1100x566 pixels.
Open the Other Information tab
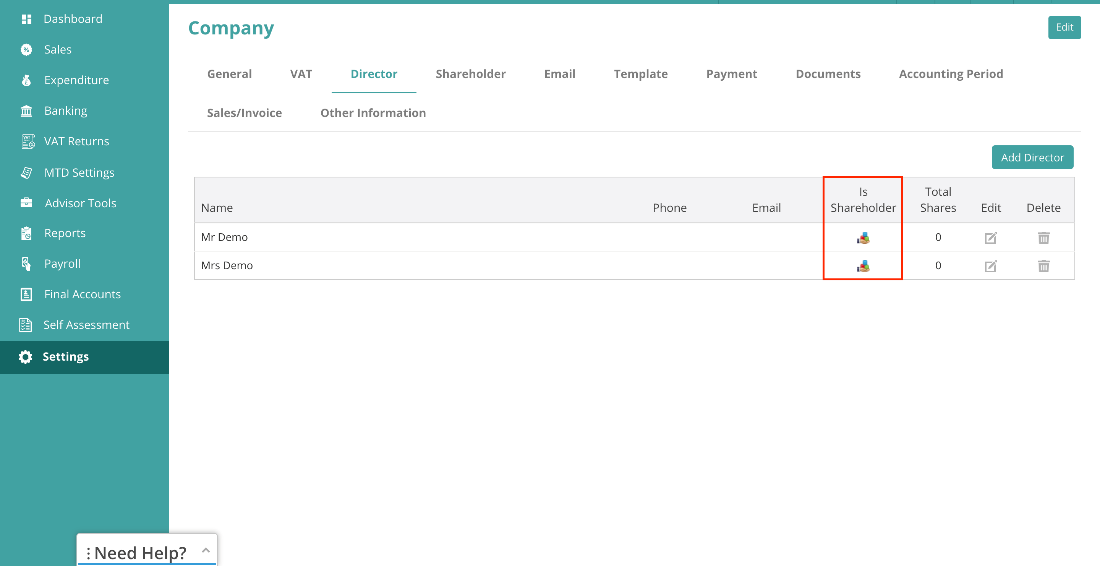[373, 113]
